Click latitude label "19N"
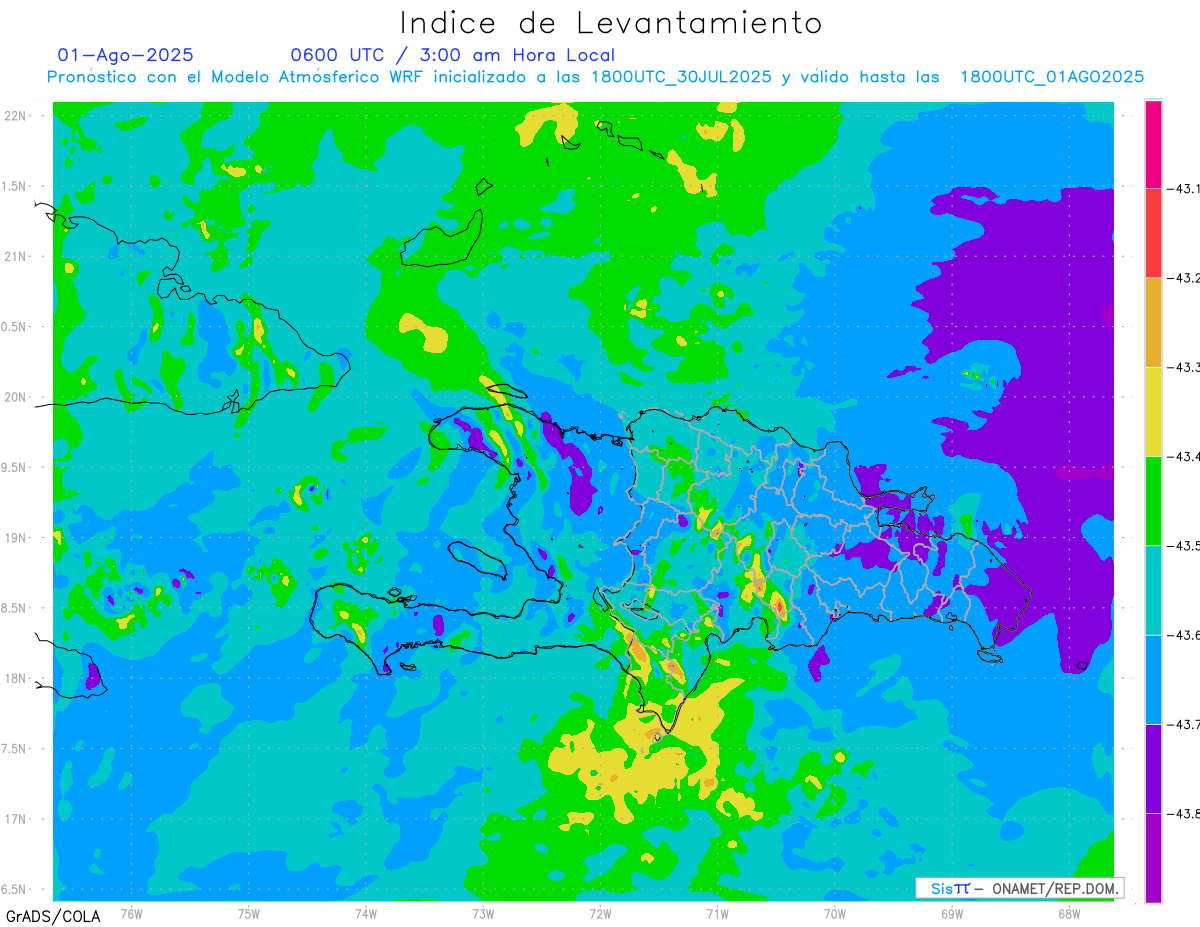The image size is (1200, 927). [x=14, y=538]
